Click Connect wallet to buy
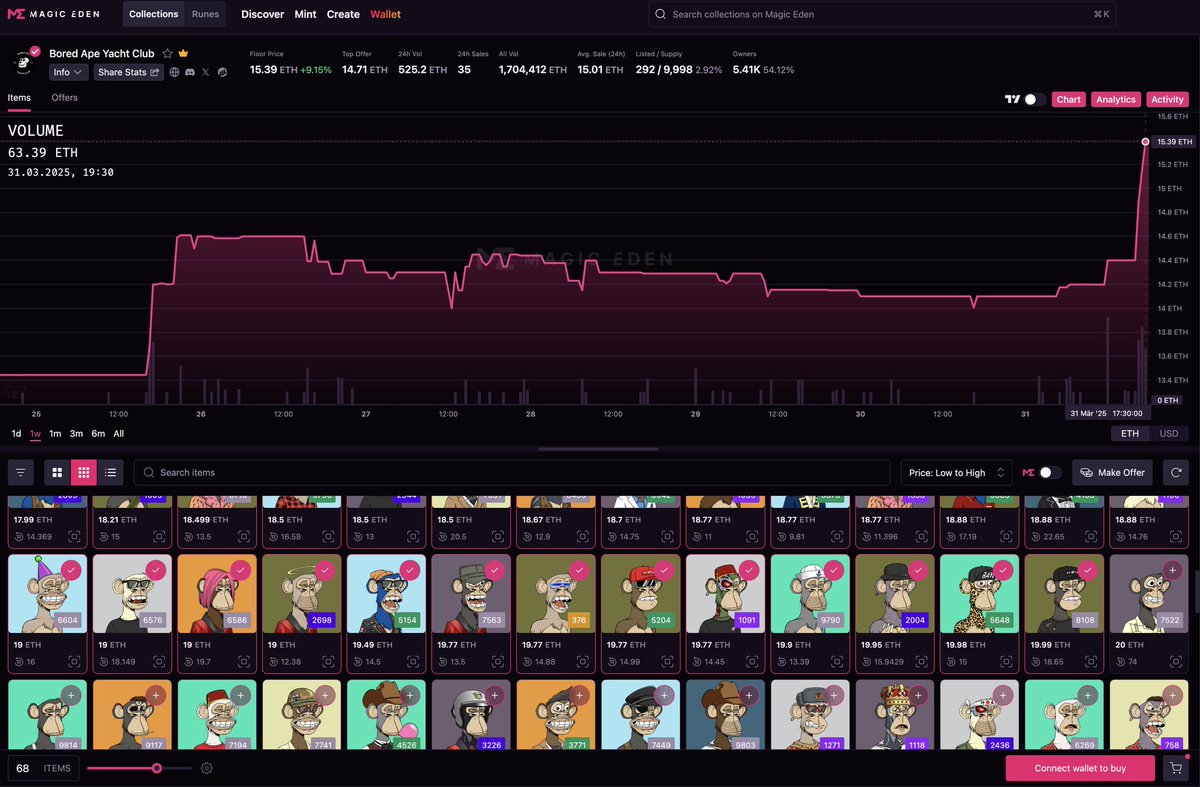Screen dimensions: 1200x787 (x=1080, y=768)
